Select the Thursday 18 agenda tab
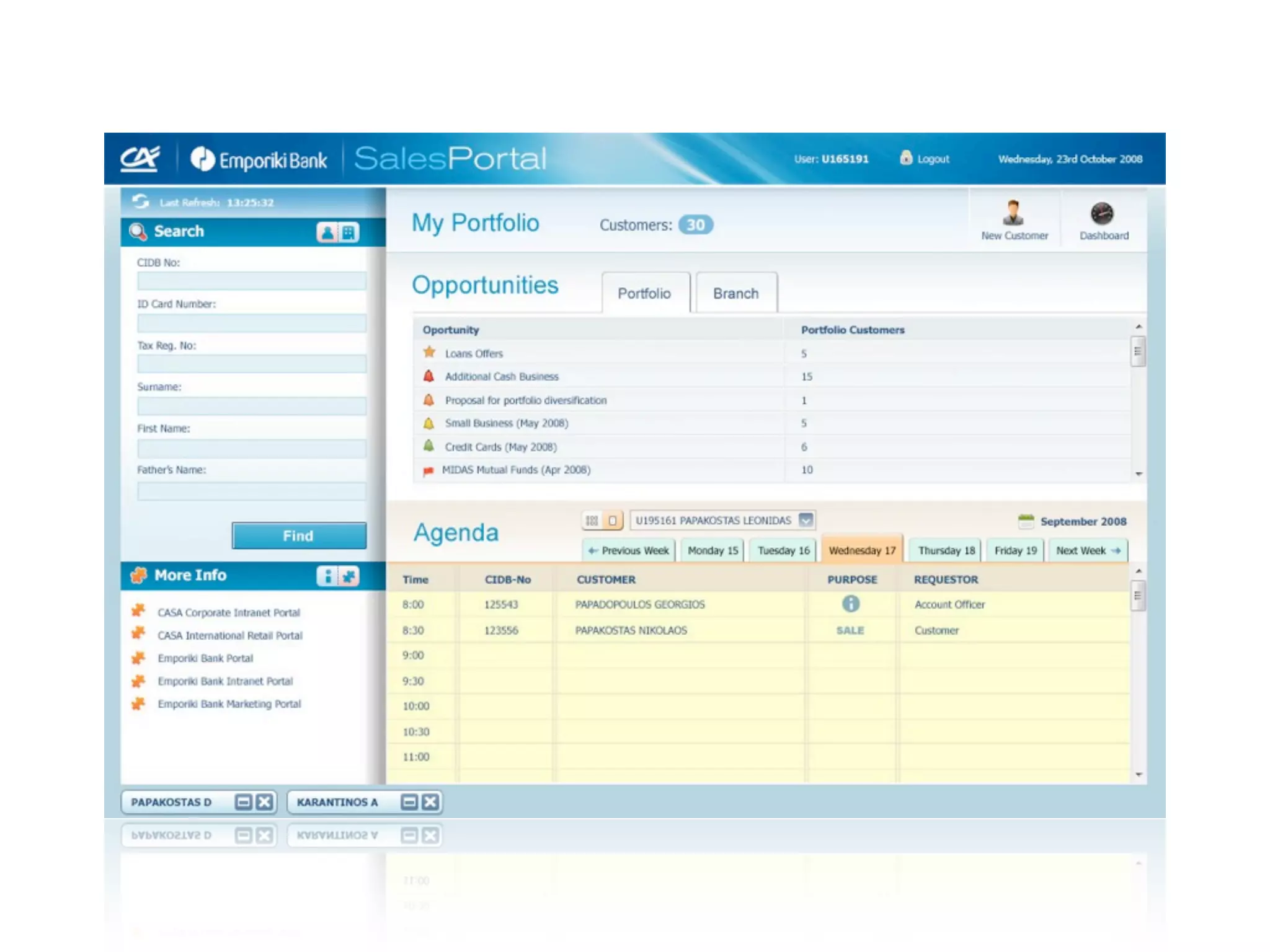1270x952 pixels. coord(946,550)
